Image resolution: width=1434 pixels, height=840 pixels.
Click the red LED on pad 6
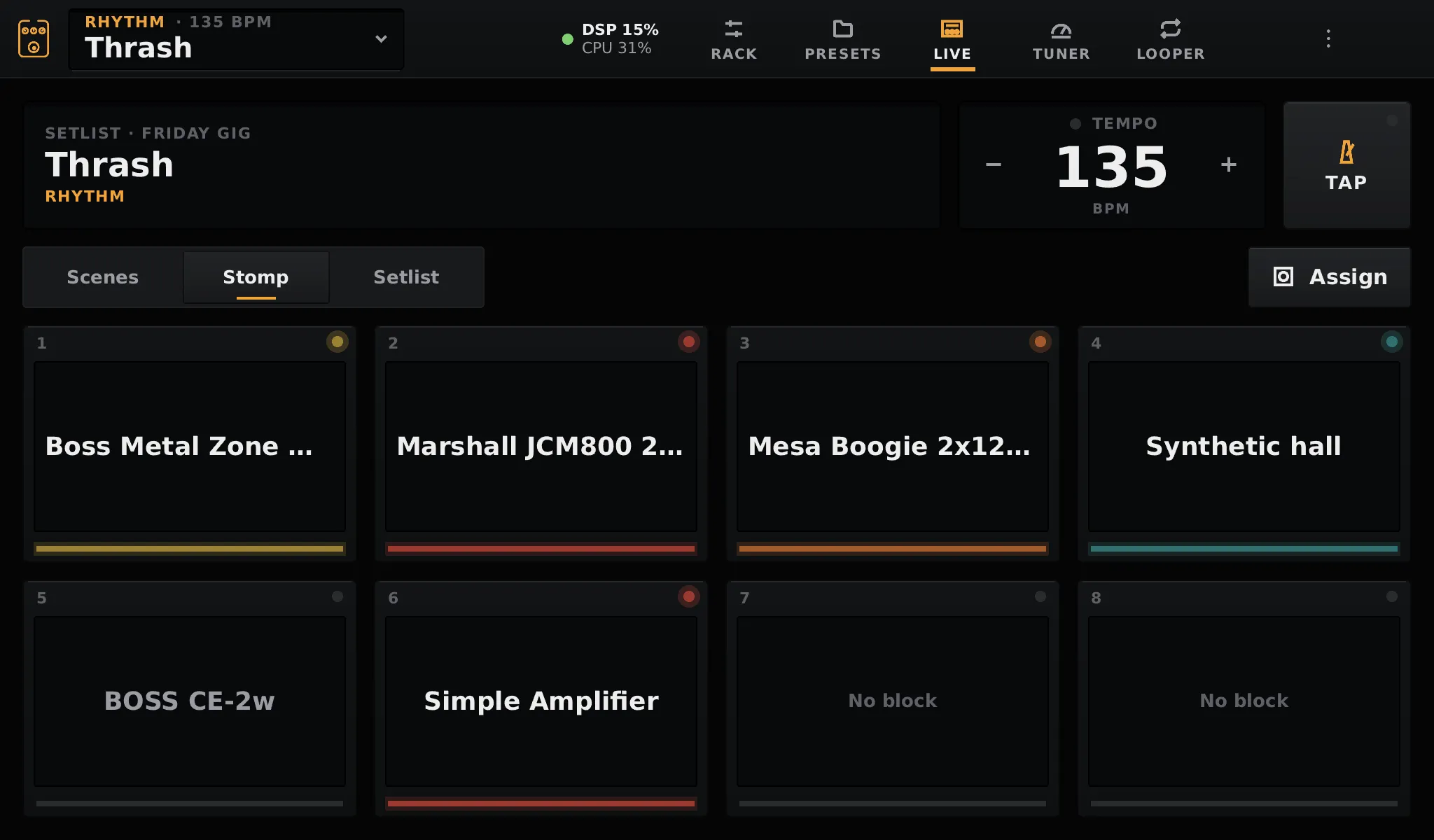click(x=689, y=596)
